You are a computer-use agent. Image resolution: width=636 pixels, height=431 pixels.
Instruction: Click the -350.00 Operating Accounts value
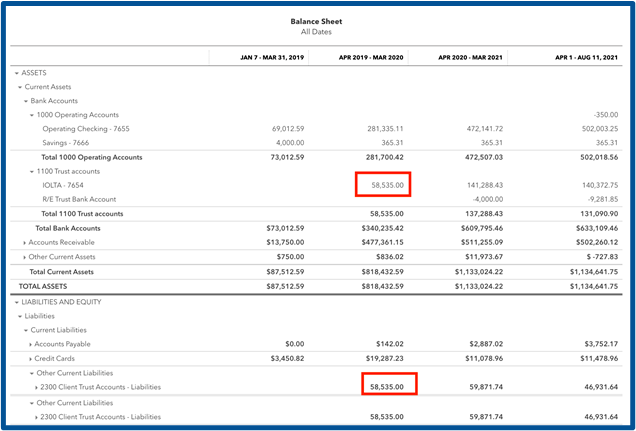tap(606, 115)
